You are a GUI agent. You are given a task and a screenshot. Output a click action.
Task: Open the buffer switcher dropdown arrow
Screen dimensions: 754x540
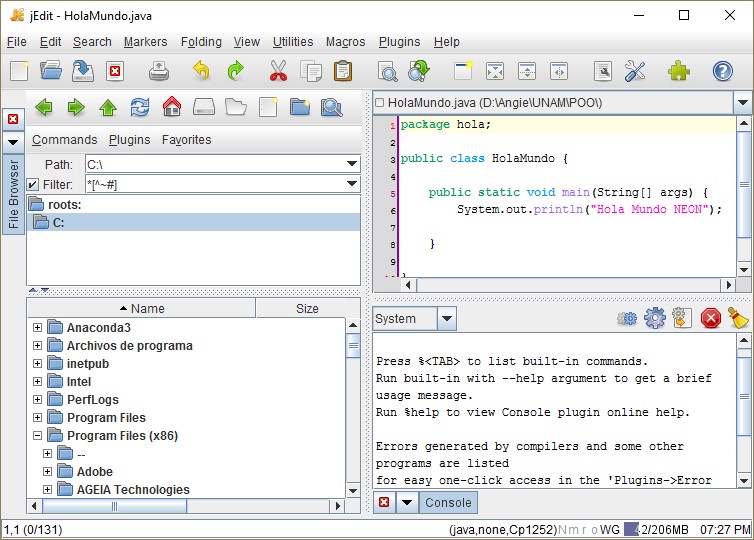(x=743, y=102)
